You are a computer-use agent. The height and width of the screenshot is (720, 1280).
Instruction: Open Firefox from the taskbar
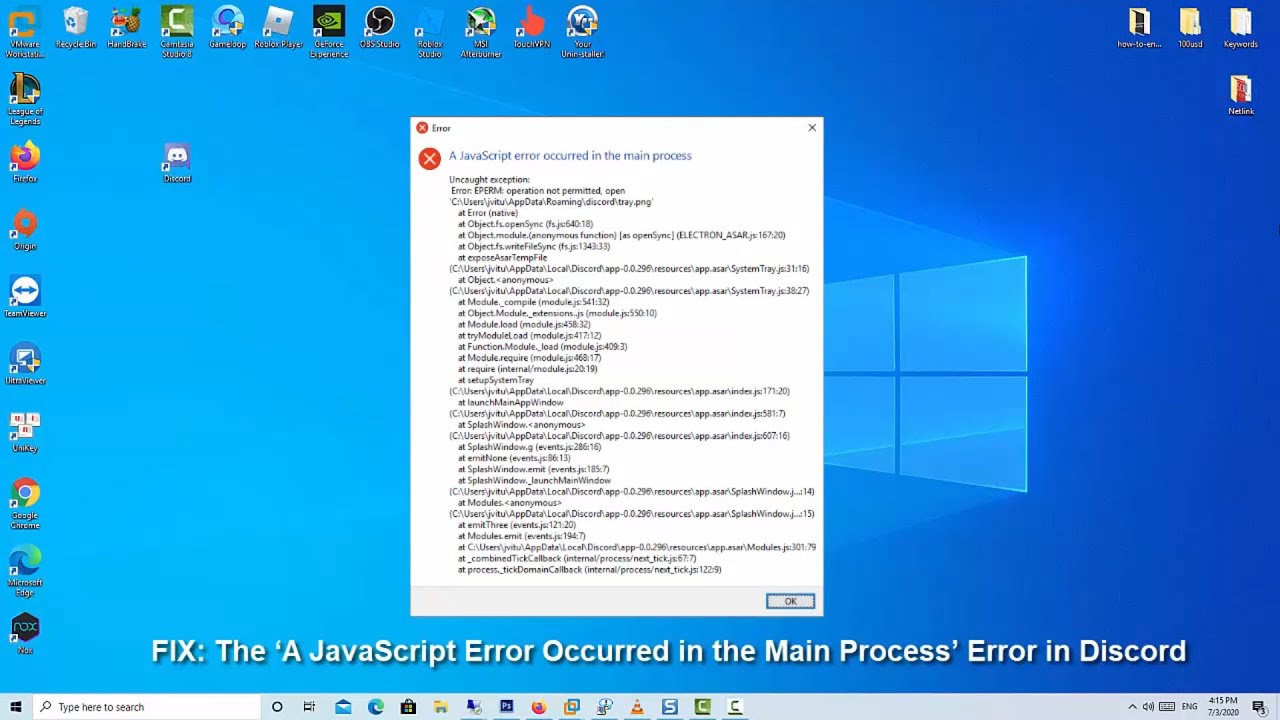[539, 707]
